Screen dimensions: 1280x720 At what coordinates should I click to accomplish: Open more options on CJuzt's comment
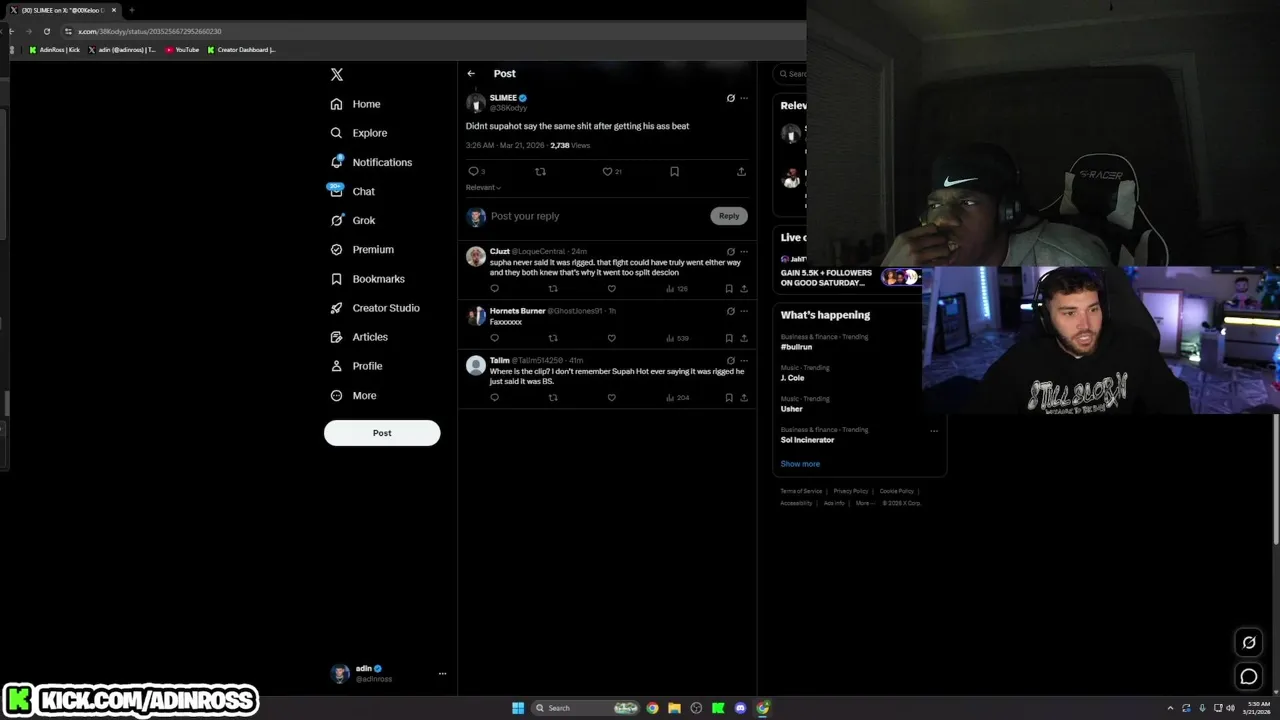click(x=744, y=251)
